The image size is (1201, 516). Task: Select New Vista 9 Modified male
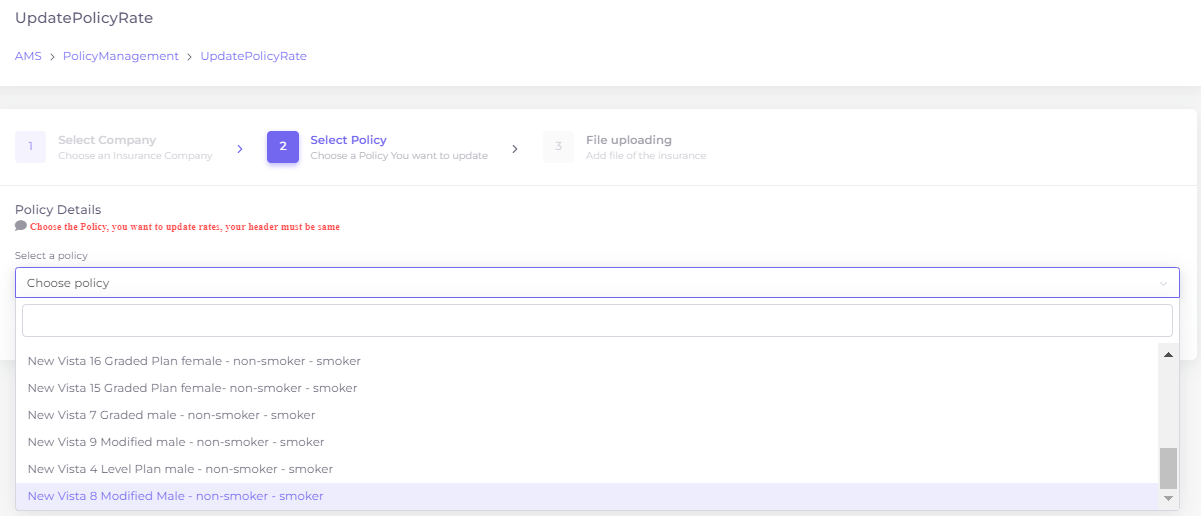[x=587, y=442]
